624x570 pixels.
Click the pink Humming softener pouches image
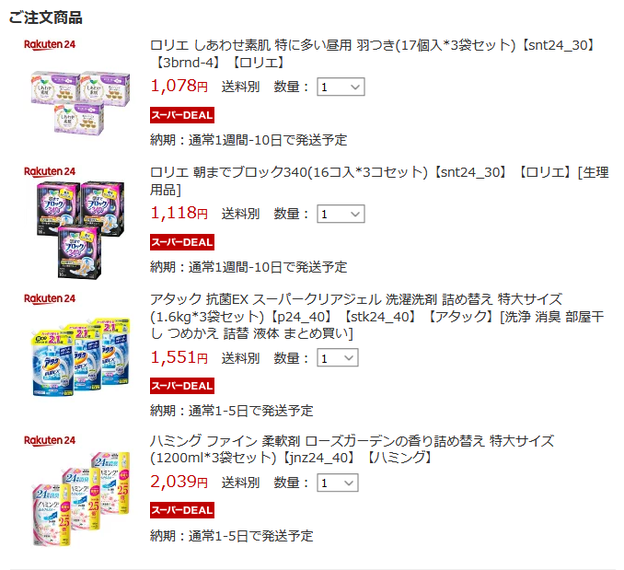click(x=81, y=499)
